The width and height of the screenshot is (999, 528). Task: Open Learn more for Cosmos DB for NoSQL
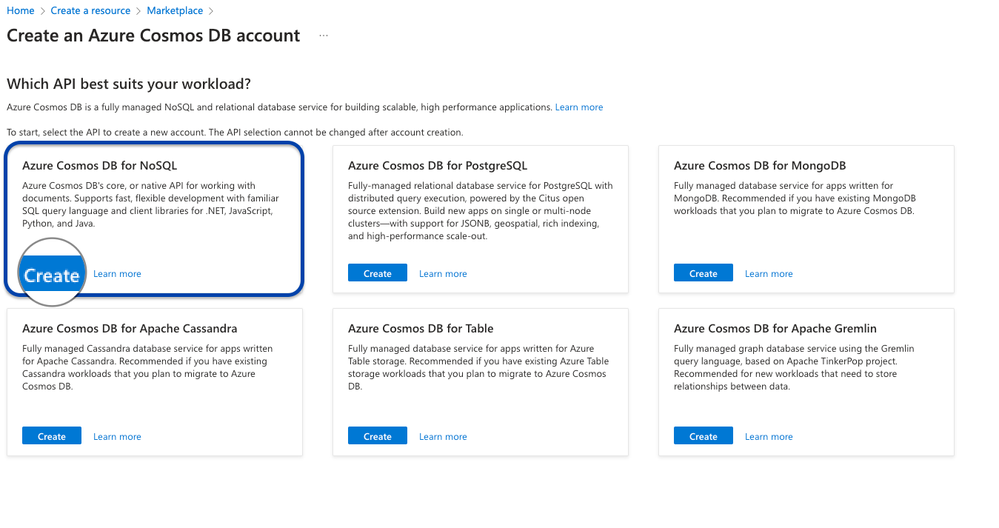click(117, 274)
